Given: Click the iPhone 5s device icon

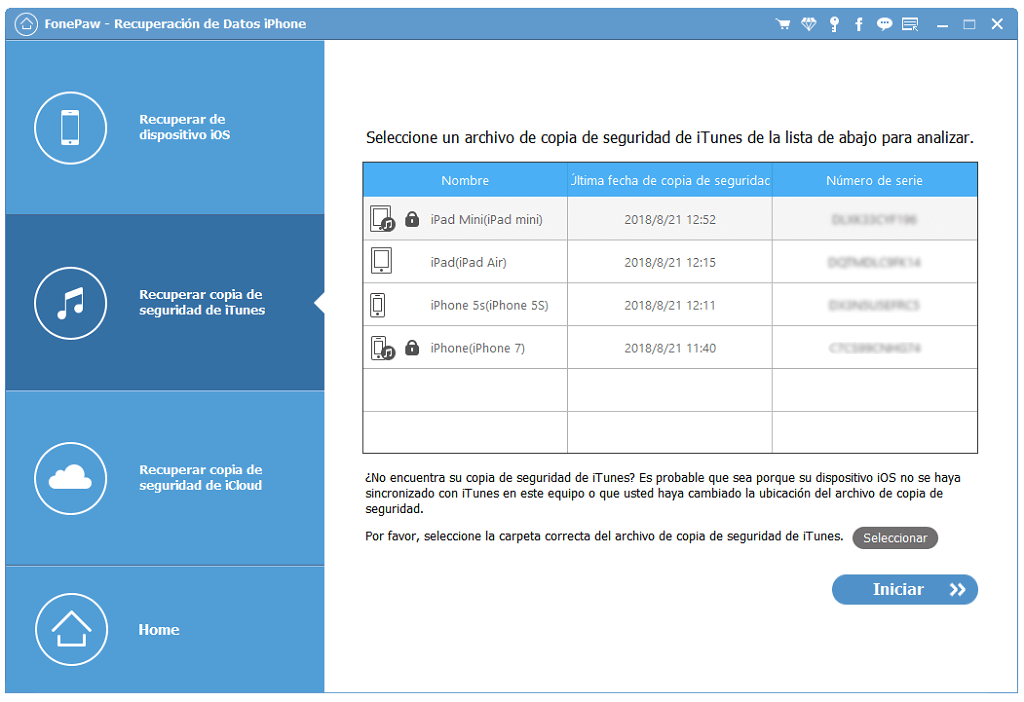Looking at the screenshot, I should (377, 304).
